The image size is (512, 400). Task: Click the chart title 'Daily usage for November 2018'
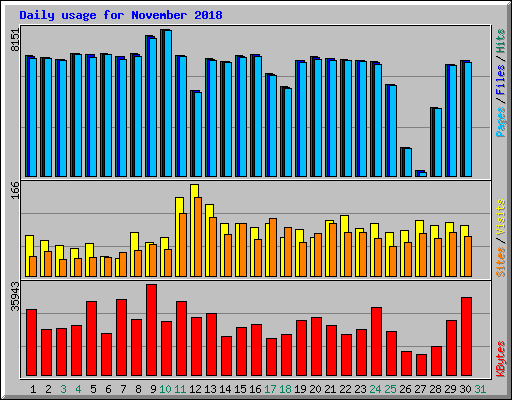121,15
